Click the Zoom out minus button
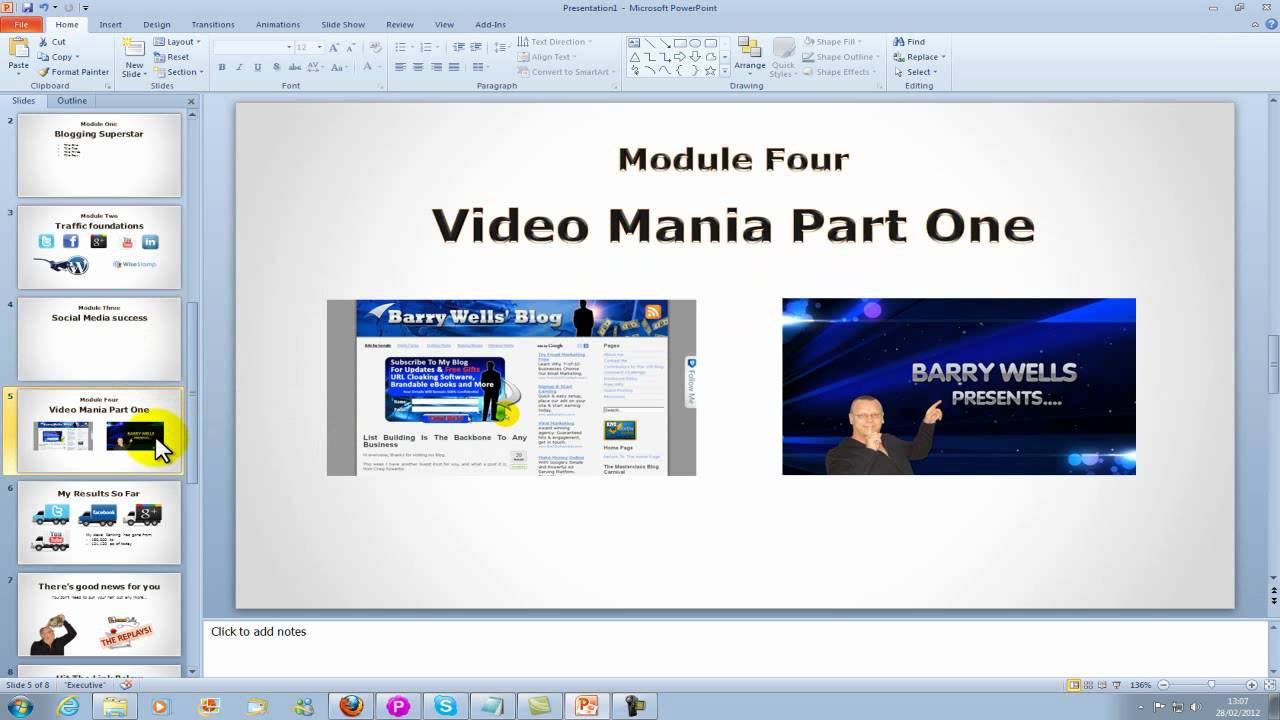 (1164, 685)
